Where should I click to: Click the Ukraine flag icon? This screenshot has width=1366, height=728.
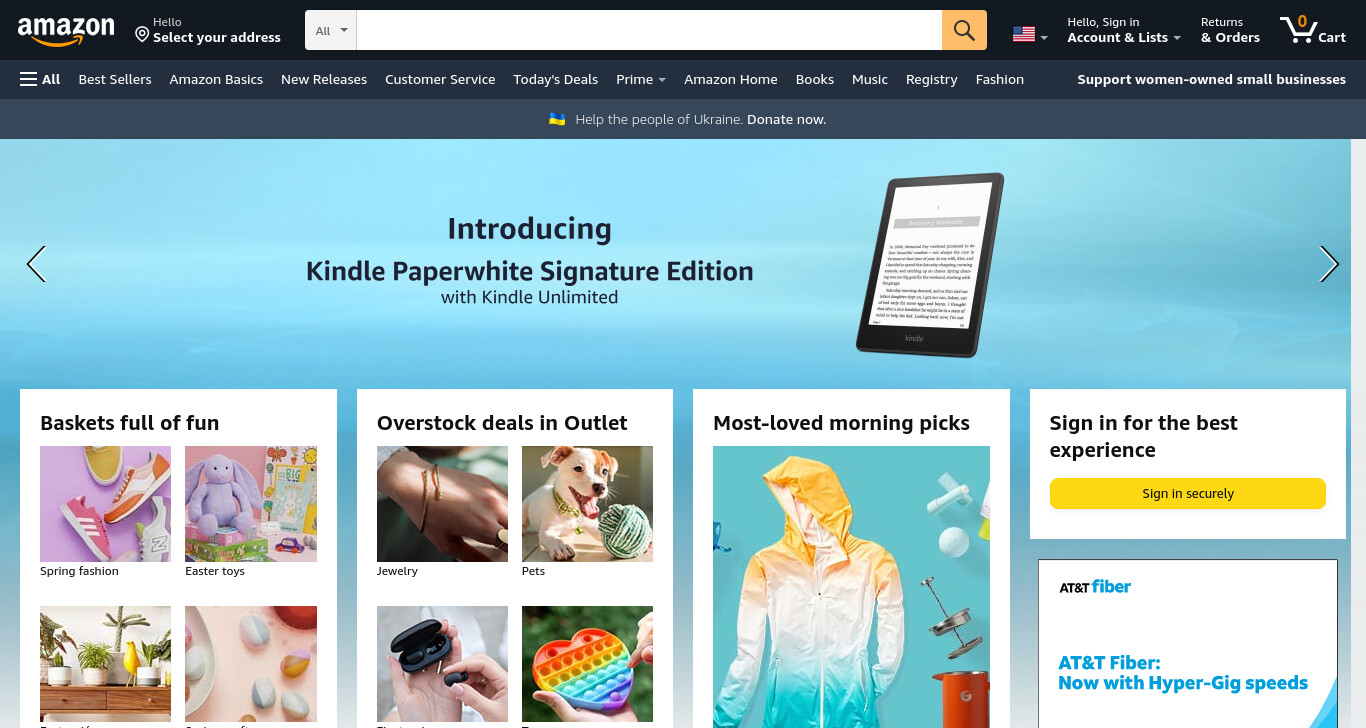(x=557, y=119)
